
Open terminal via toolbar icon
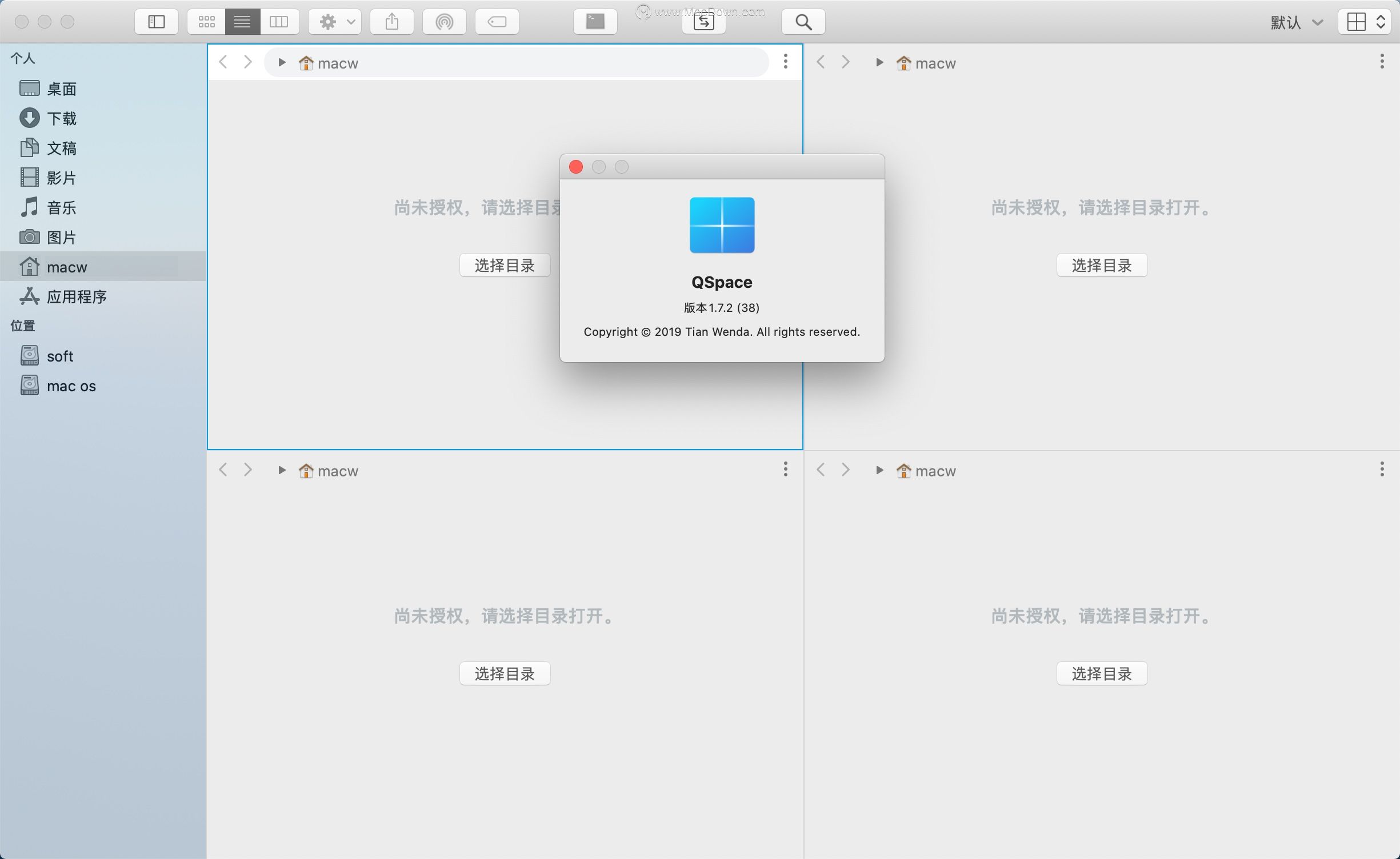click(x=595, y=22)
